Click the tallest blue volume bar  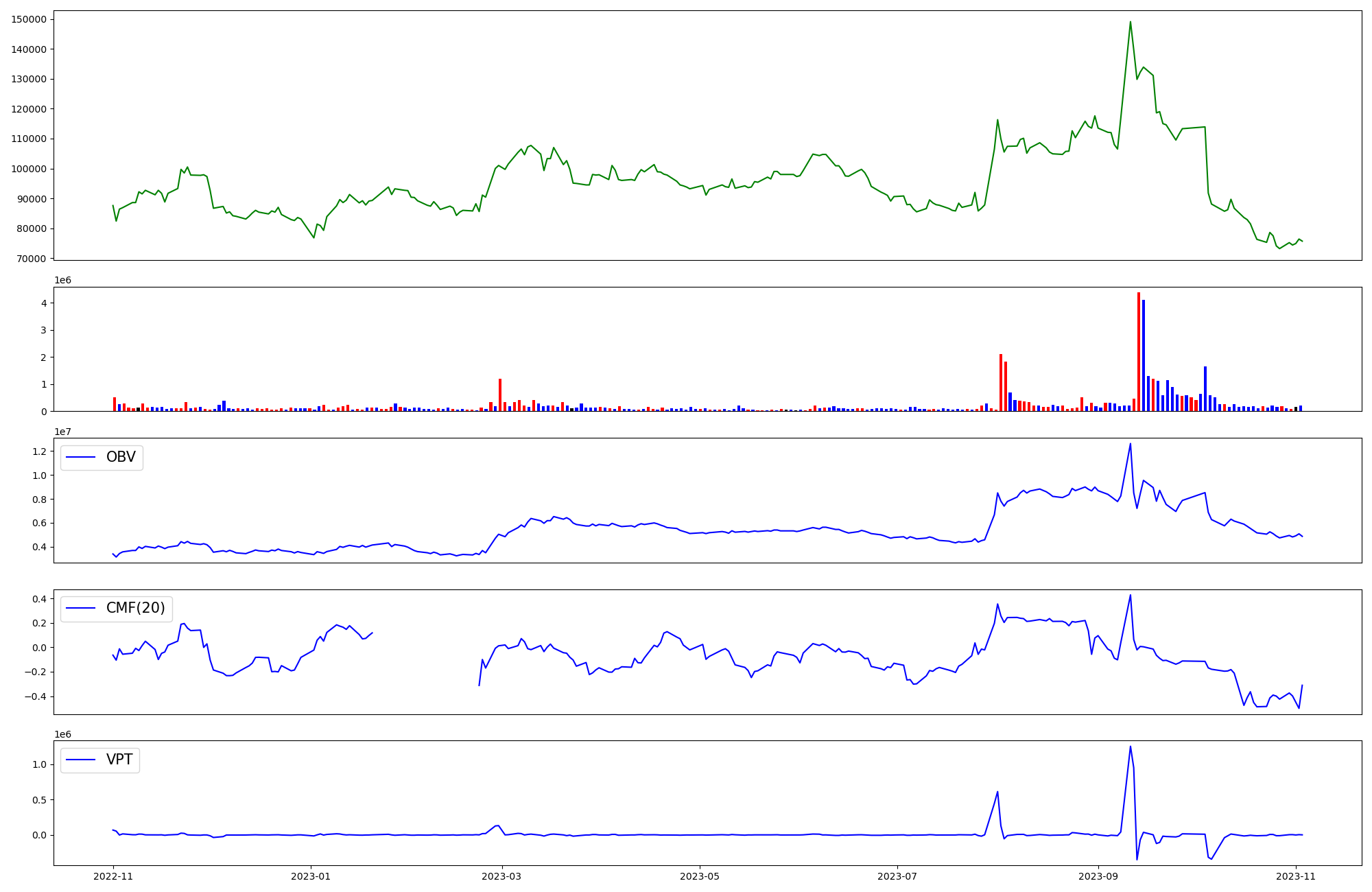[1144, 355]
